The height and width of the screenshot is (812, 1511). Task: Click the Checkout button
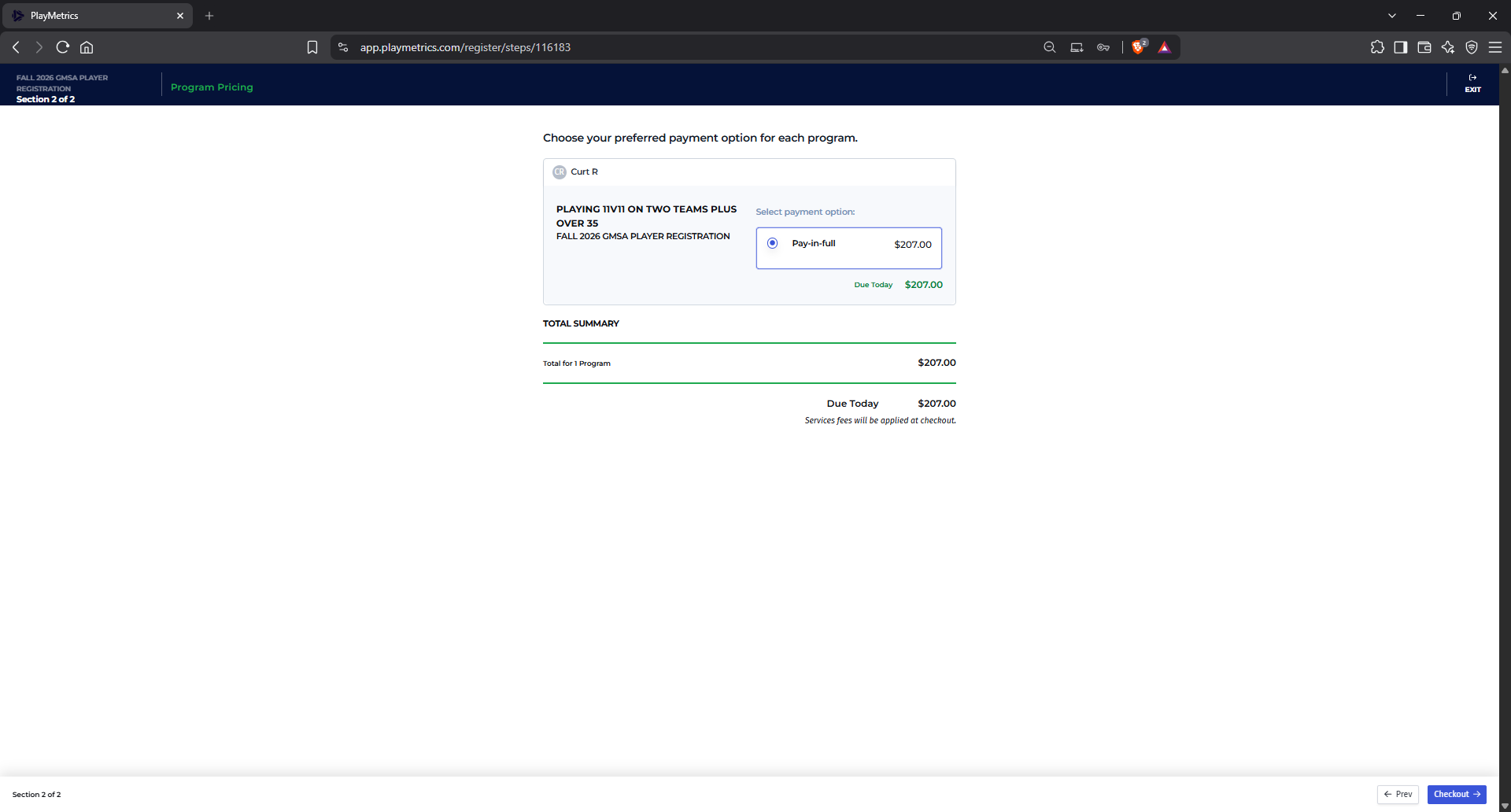click(x=1457, y=795)
